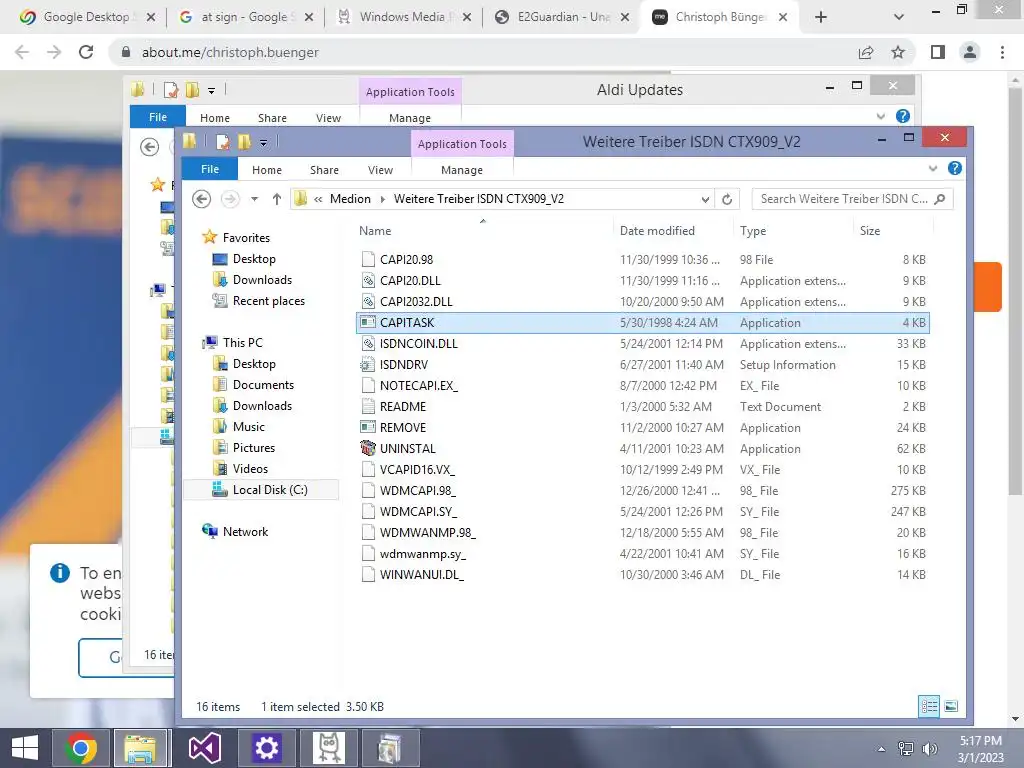This screenshot has width=1024, height=768.
Task: Reload the about.me page
Action: (86, 52)
